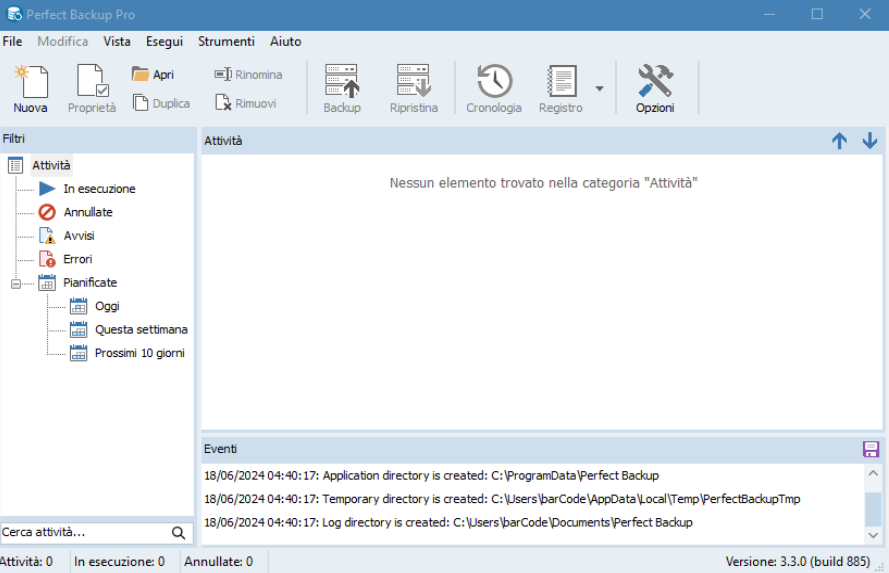The width and height of the screenshot is (889, 573).
Task: Click the Eventi scrollbar down arrow
Action: click(873, 536)
